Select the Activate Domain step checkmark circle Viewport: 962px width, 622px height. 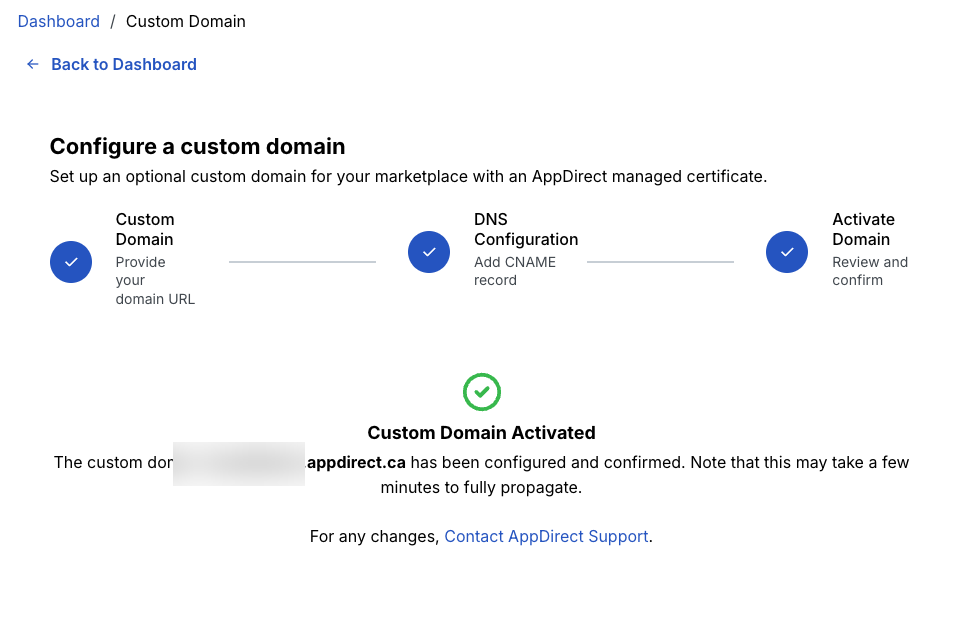pos(787,252)
